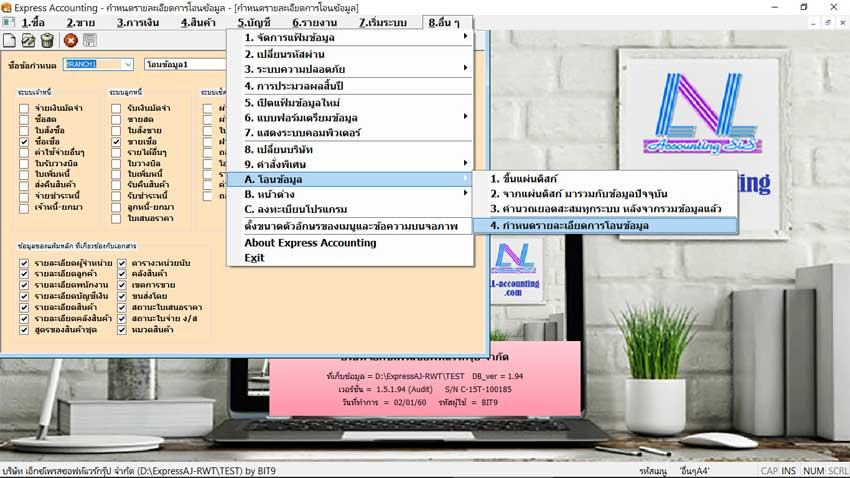Minimize the inner child window
Viewport: 850px width, 478px height.
click(813, 23)
